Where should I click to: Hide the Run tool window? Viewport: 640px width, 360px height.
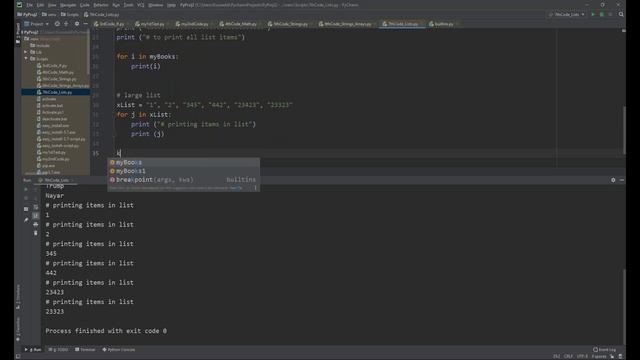tap(621, 180)
